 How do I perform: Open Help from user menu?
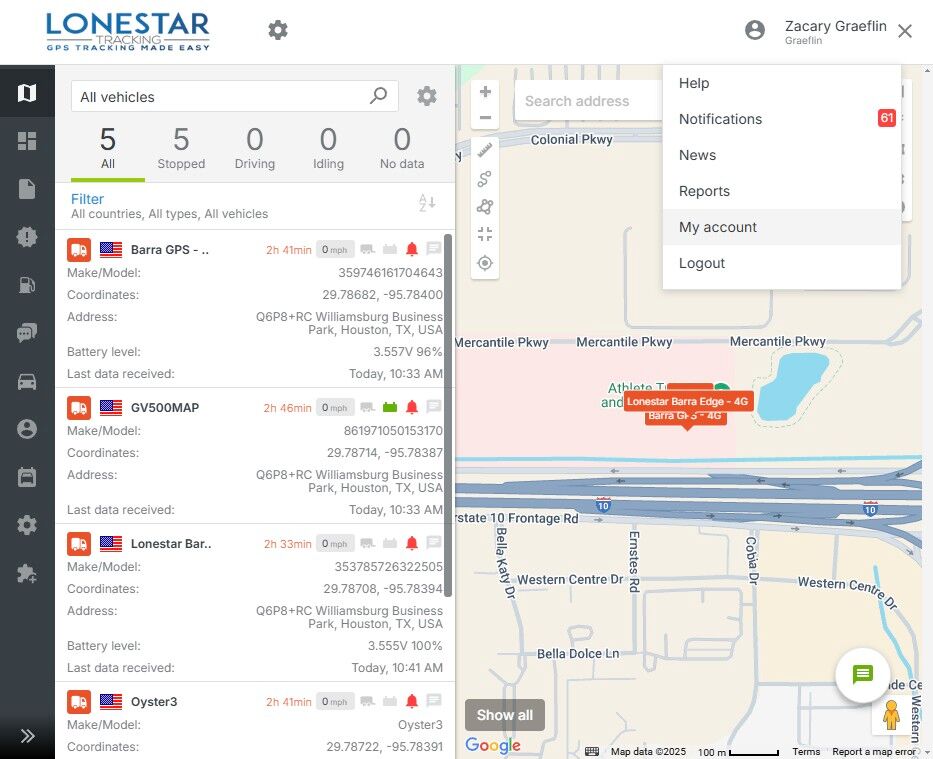[781, 83]
